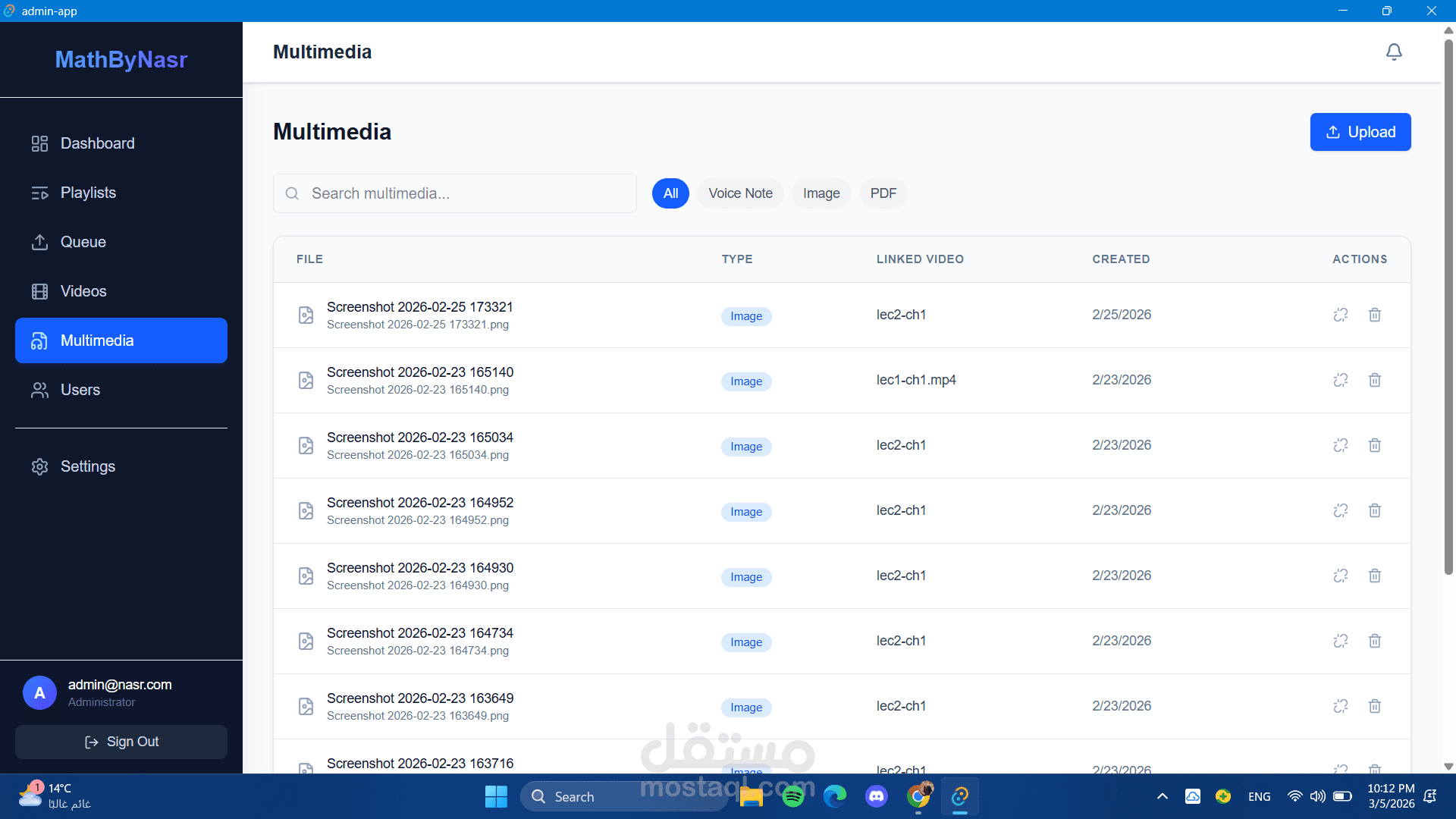This screenshot has width=1456, height=819.
Task: Click the notification bell icon
Action: coord(1394,52)
